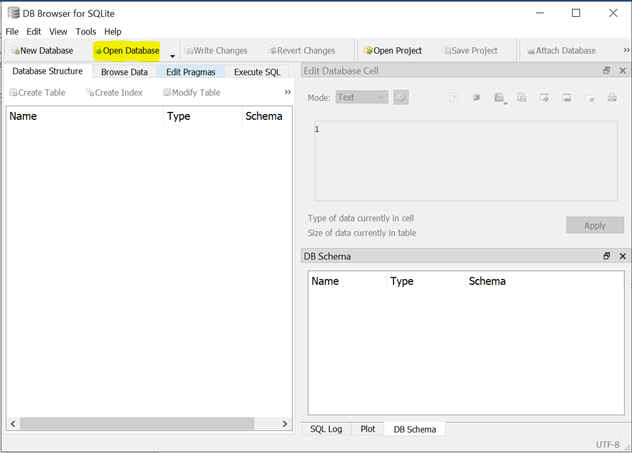The image size is (632, 453).
Task: Create a New Database from toolbar
Action: point(42,50)
